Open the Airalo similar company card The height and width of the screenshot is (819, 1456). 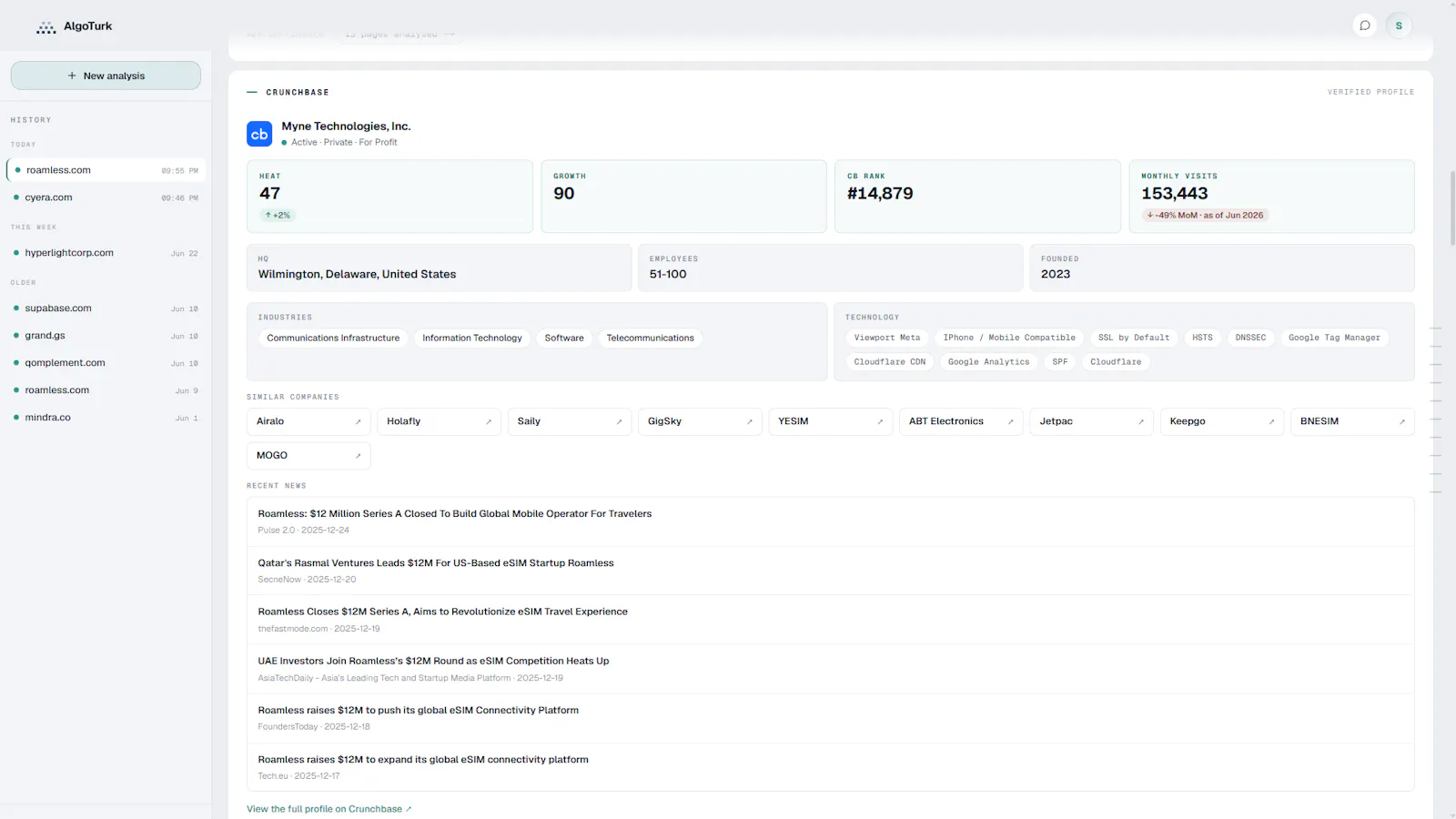308,421
